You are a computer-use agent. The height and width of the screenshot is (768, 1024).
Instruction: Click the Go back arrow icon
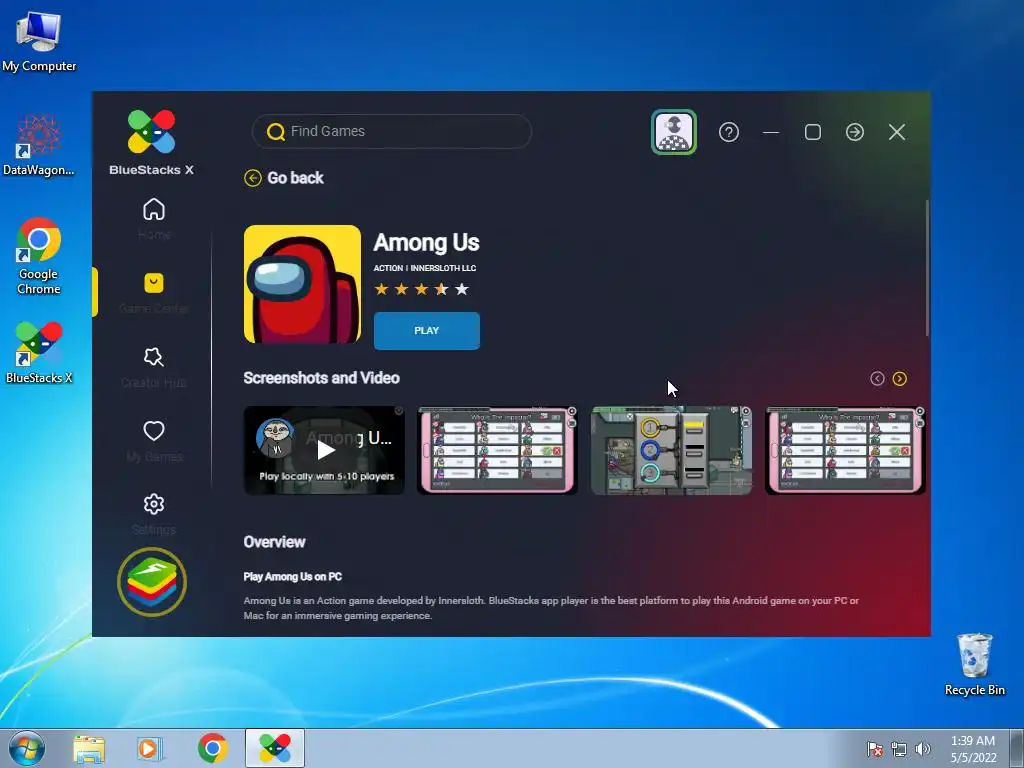tap(253, 178)
